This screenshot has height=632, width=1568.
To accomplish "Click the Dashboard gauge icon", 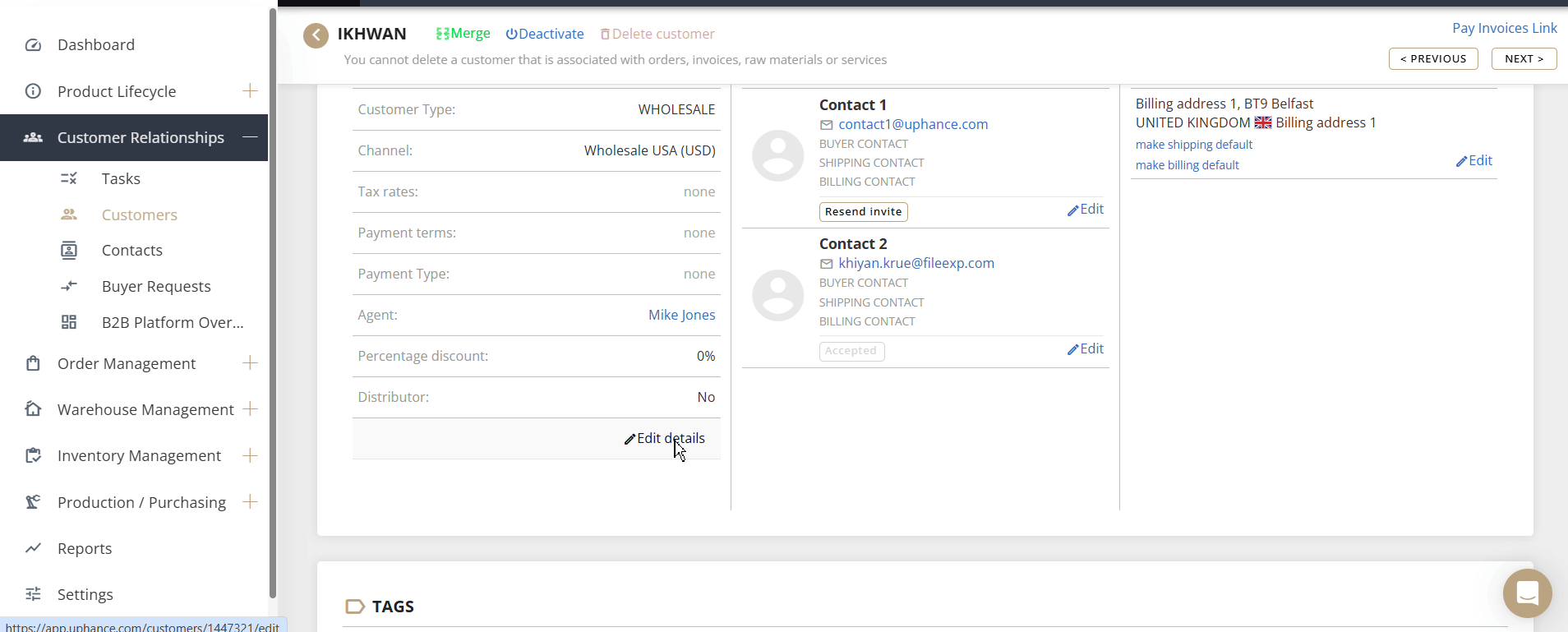I will (33, 45).
